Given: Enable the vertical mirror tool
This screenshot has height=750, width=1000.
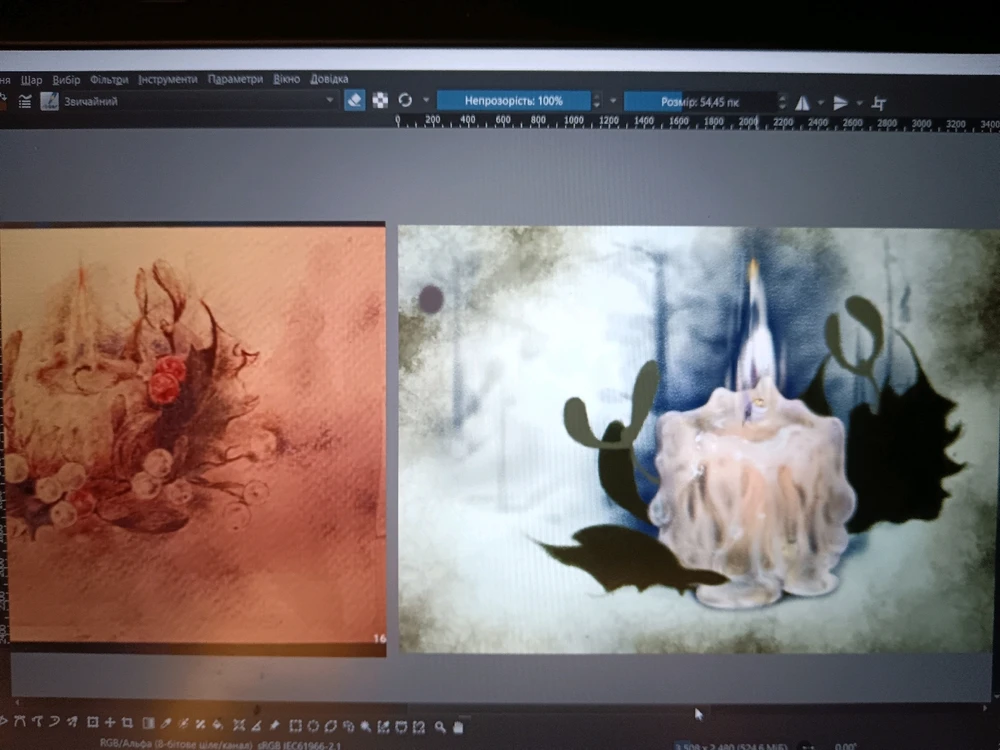Looking at the screenshot, I should coord(841,103).
